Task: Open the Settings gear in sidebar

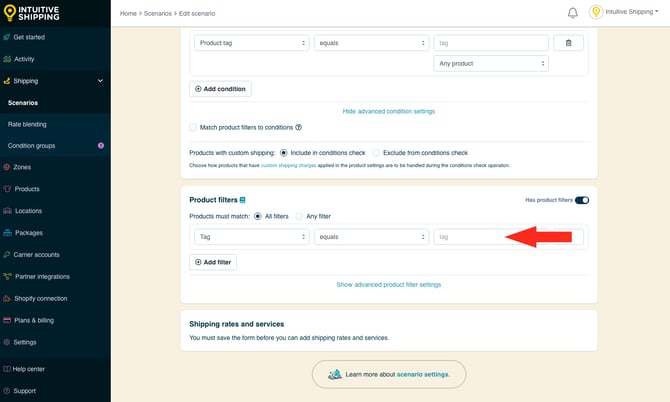Action: (x=25, y=342)
